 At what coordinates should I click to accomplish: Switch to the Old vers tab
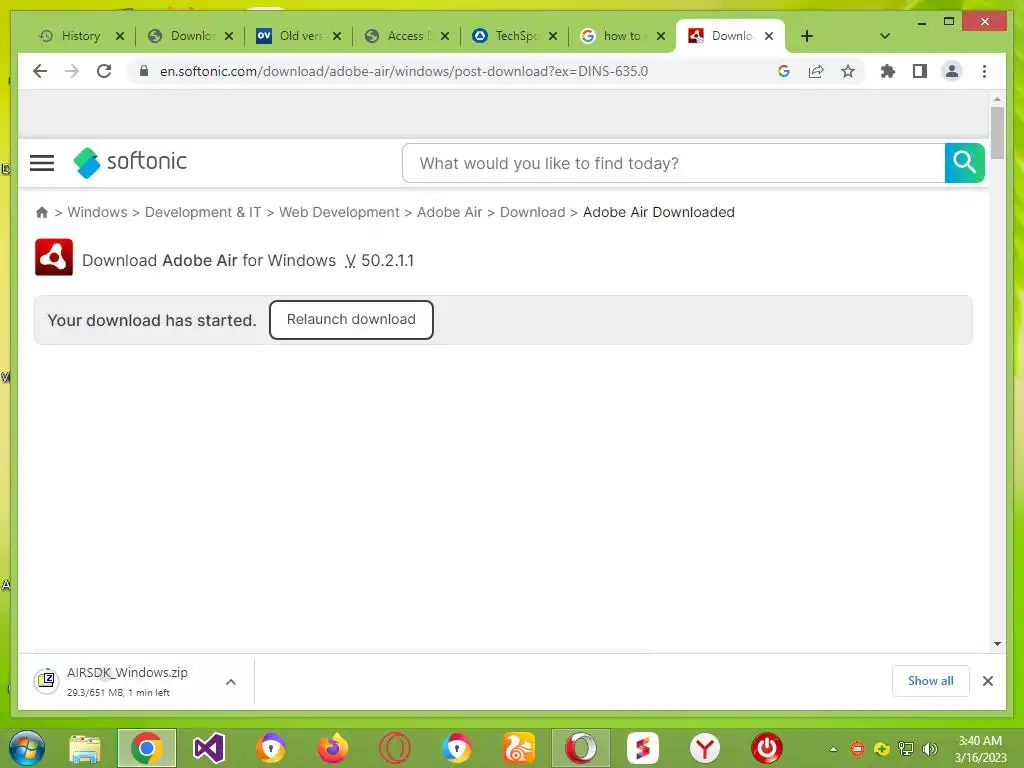click(291, 36)
